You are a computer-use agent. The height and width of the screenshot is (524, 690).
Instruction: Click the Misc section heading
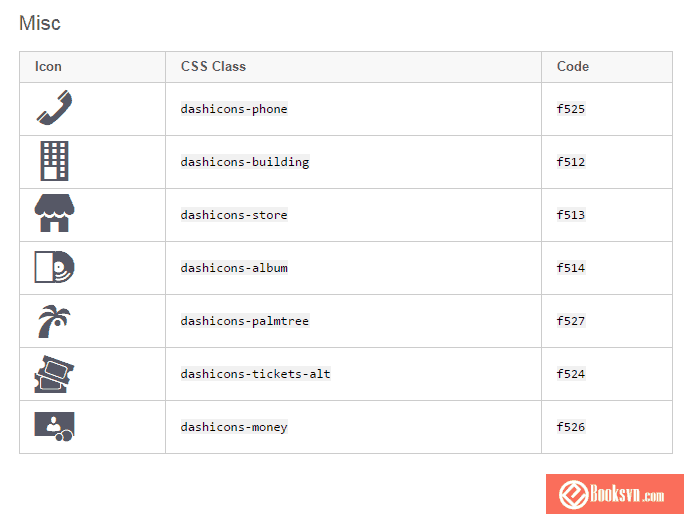pyautogui.click(x=40, y=23)
